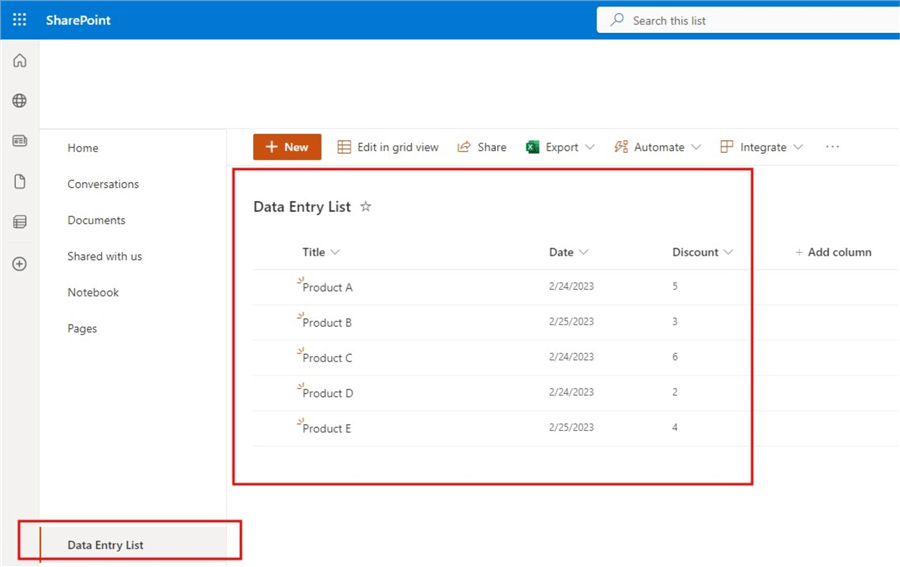Open the Product C item
This screenshot has width=900, height=567.
[x=327, y=358]
